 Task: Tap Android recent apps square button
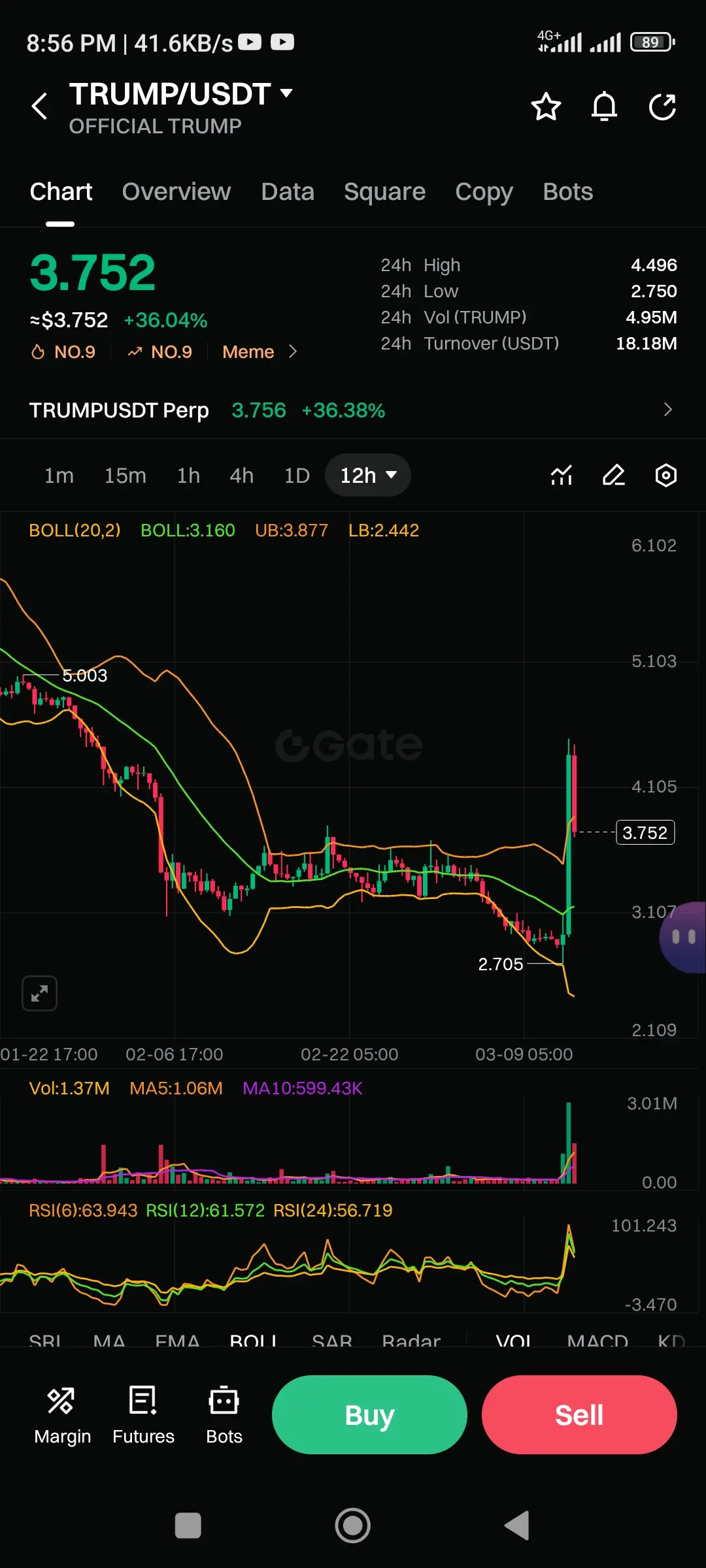coord(188,1526)
